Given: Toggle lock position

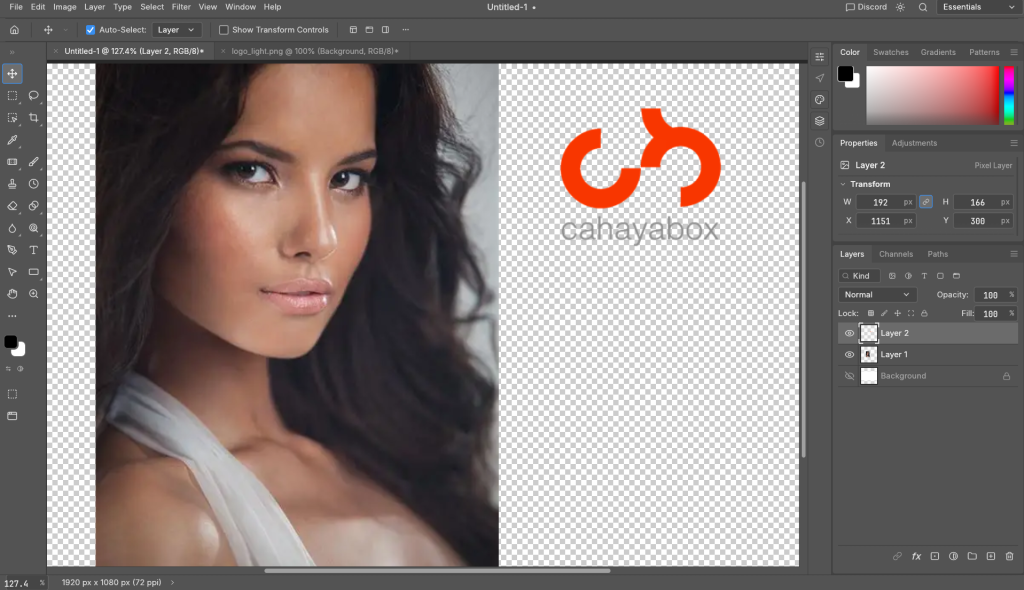Looking at the screenshot, I should point(897,314).
